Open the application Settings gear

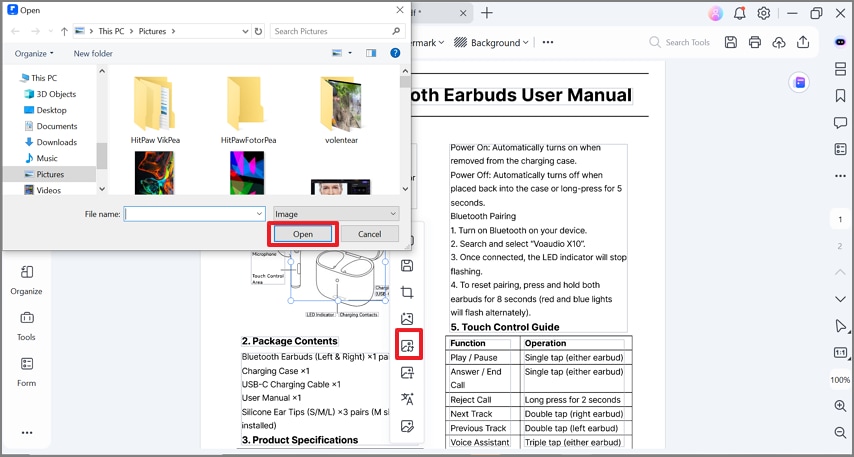(x=764, y=13)
